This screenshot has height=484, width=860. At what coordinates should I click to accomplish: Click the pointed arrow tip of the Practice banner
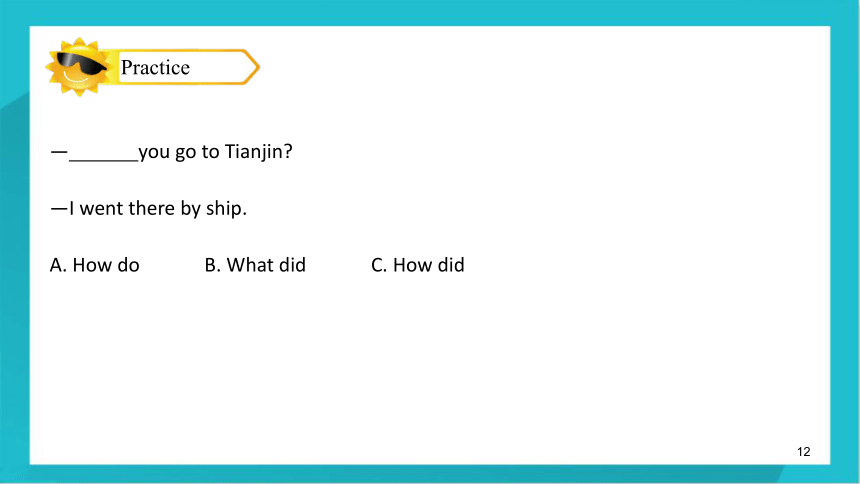click(x=251, y=67)
